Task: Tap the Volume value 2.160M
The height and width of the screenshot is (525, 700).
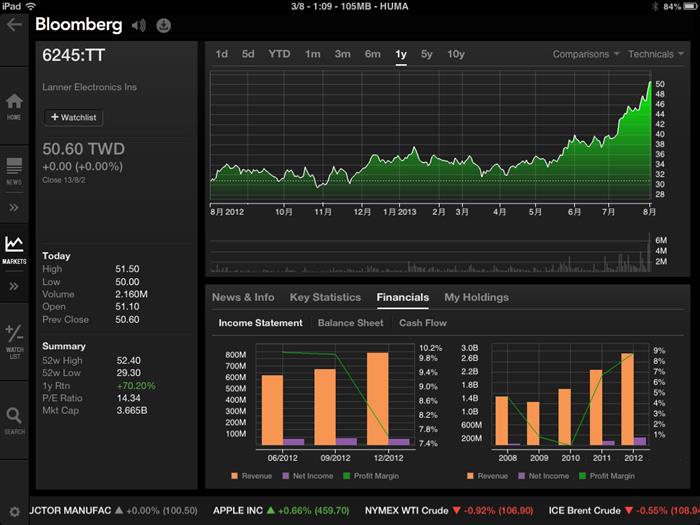Action: tap(131, 294)
